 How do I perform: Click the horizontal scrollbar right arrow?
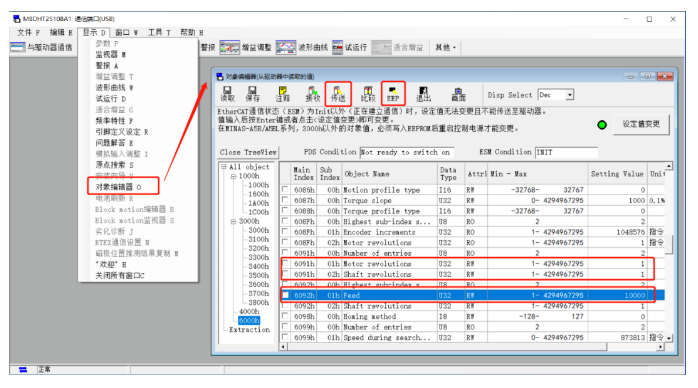(x=661, y=346)
